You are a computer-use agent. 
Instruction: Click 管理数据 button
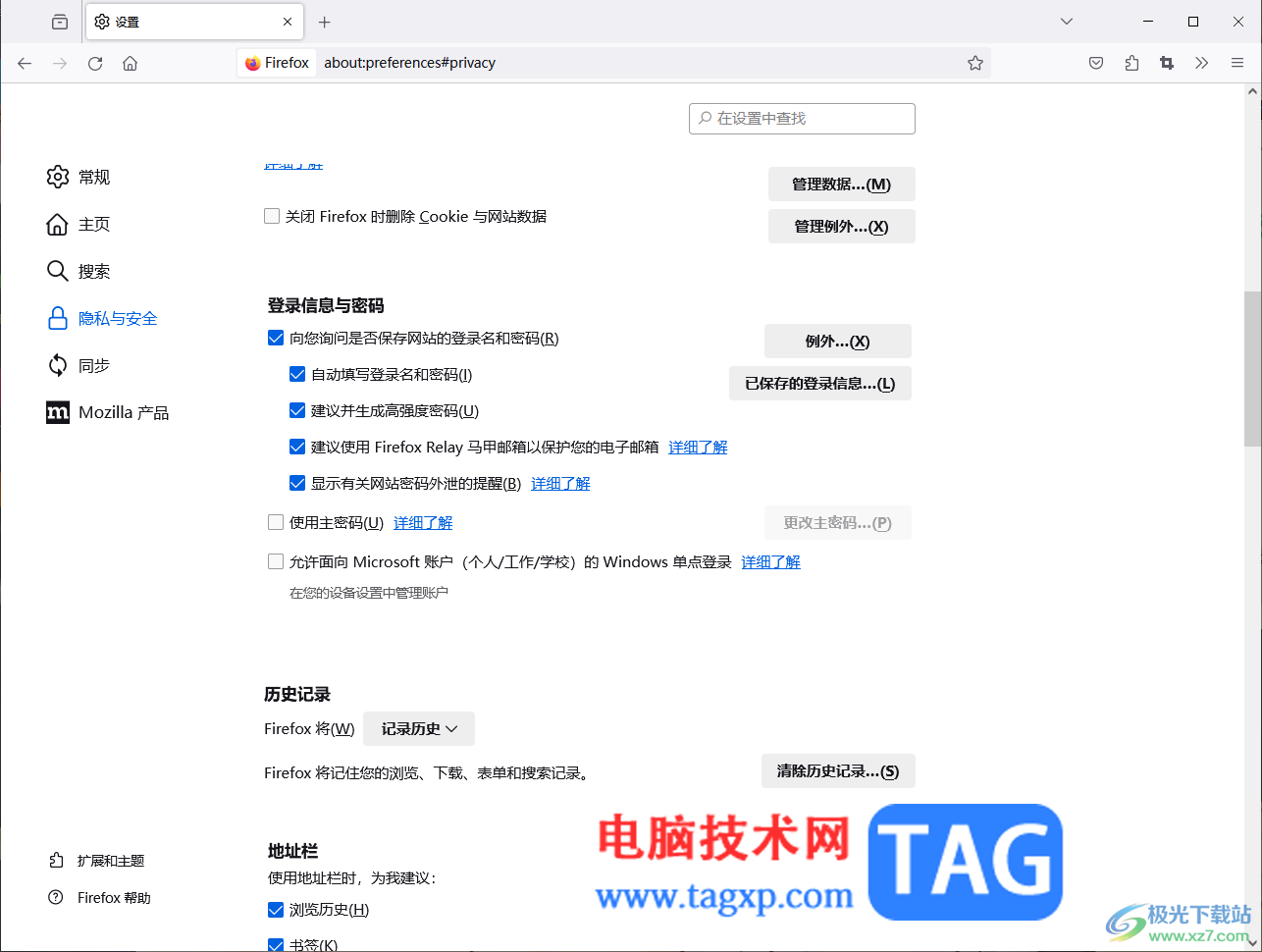click(842, 185)
